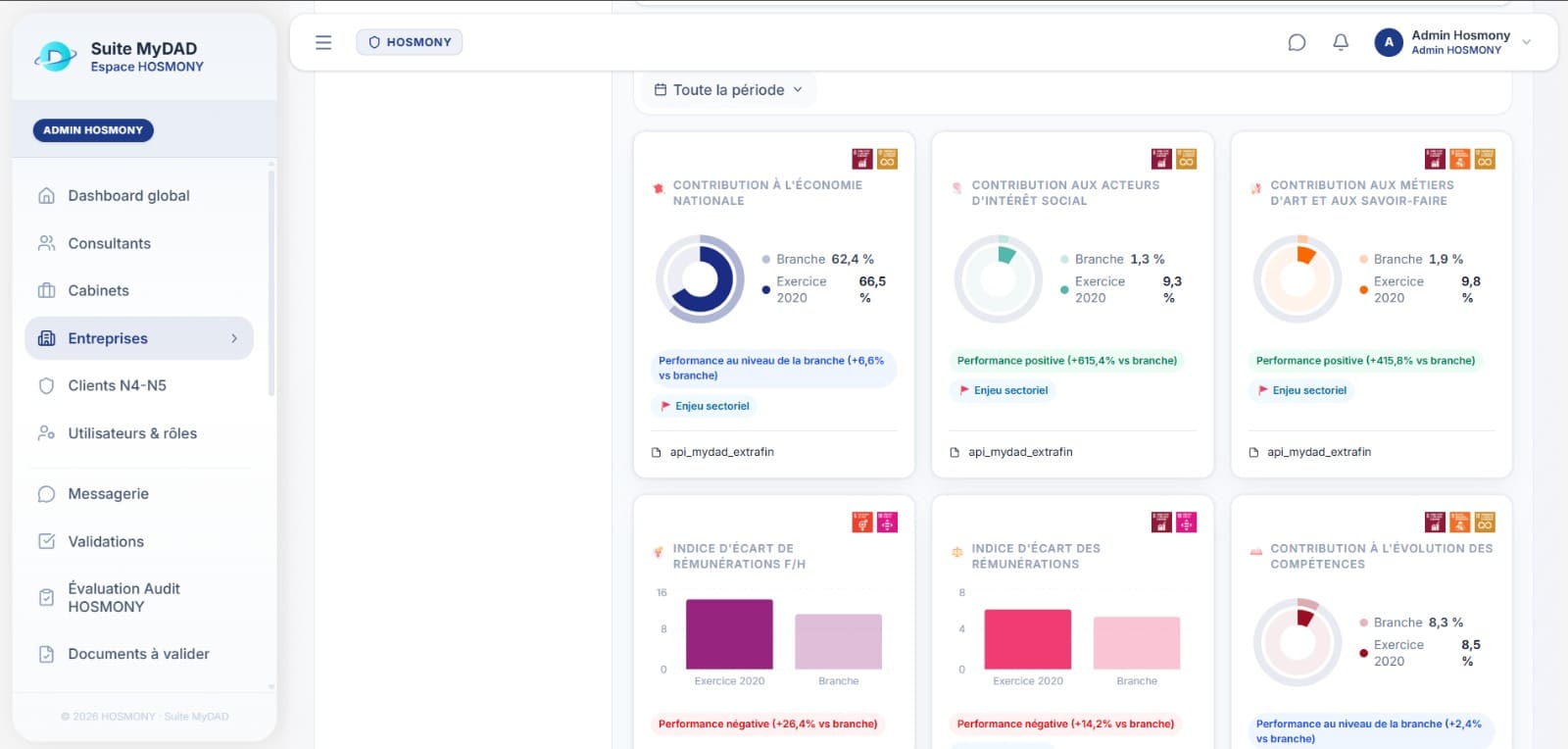Open Cabinets menu item

click(x=139, y=290)
